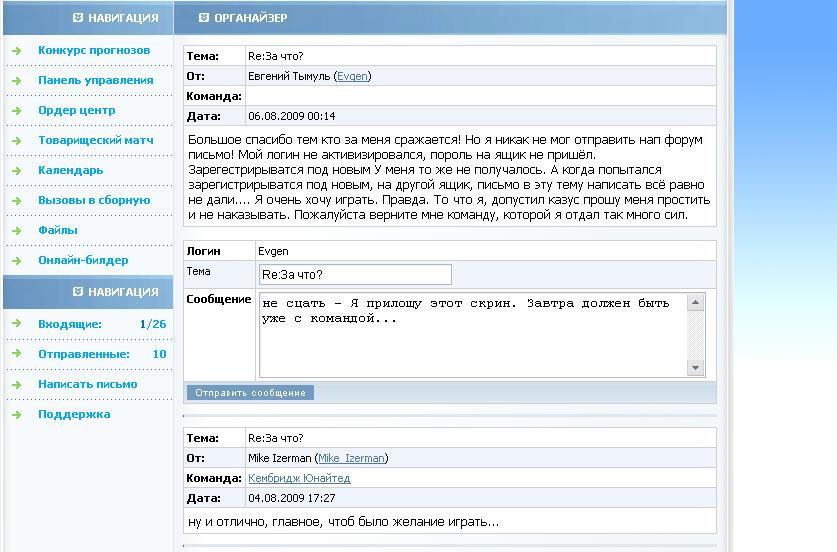Click the arrow icon beside Ордер центр
The height and width of the screenshot is (552, 837).
[x=17, y=111]
